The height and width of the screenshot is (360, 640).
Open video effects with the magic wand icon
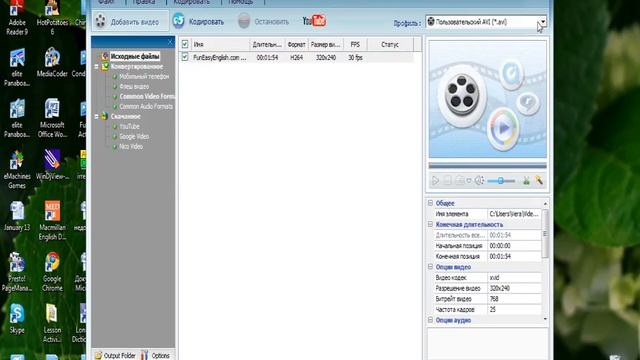[x=539, y=180]
